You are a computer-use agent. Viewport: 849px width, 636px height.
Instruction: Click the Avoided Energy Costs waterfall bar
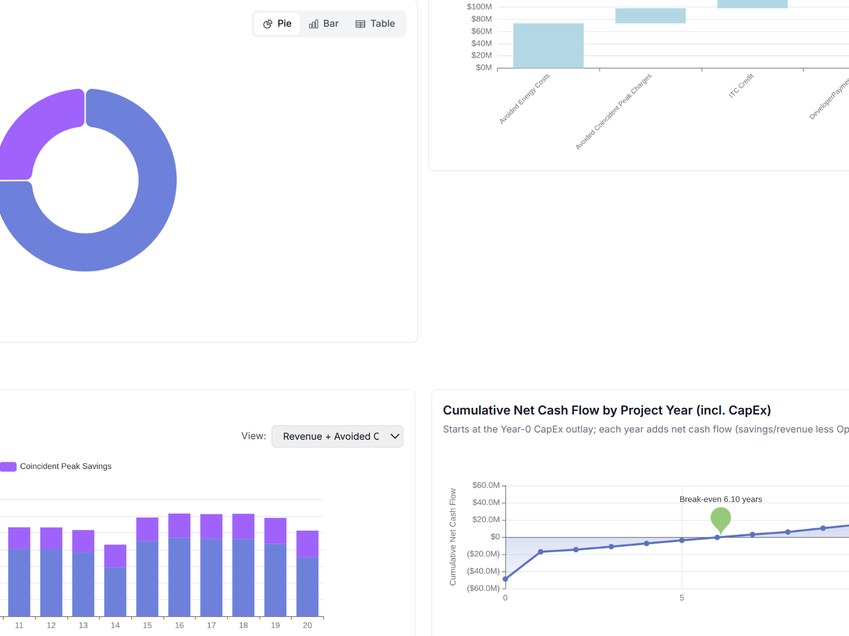(548, 45)
